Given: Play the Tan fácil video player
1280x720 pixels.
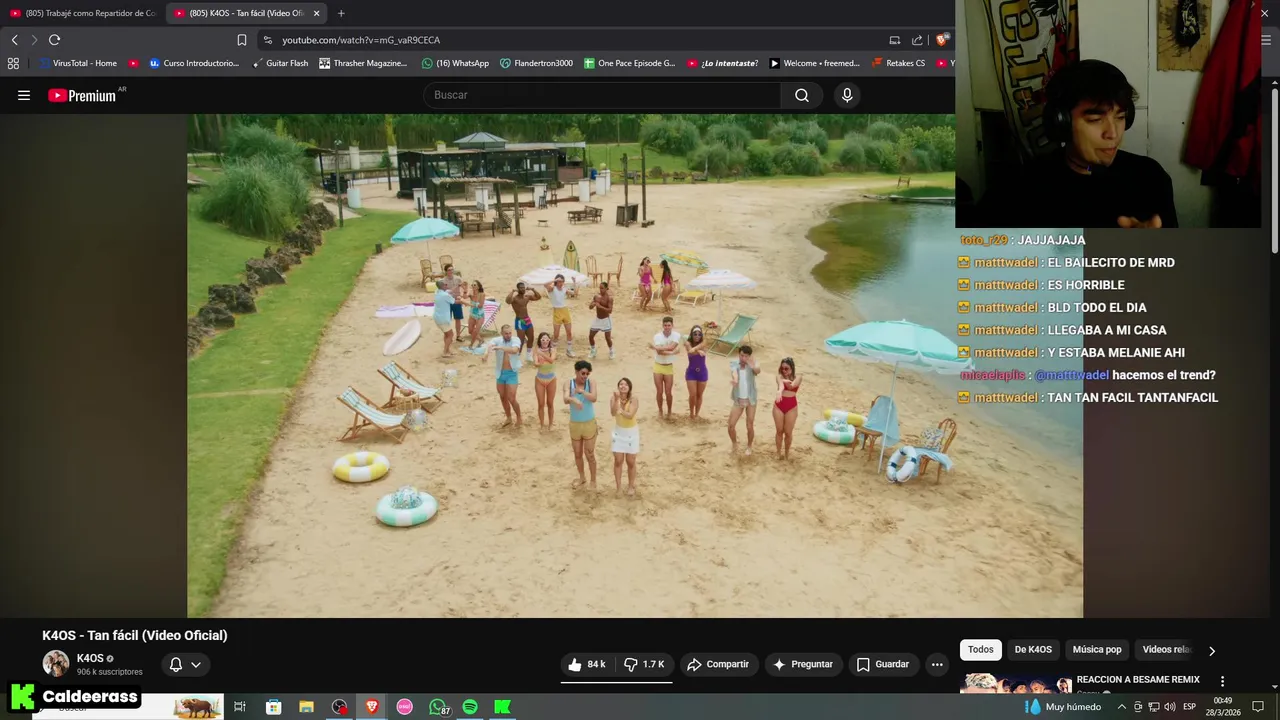Looking at the screenshot, I should (635, 366).
